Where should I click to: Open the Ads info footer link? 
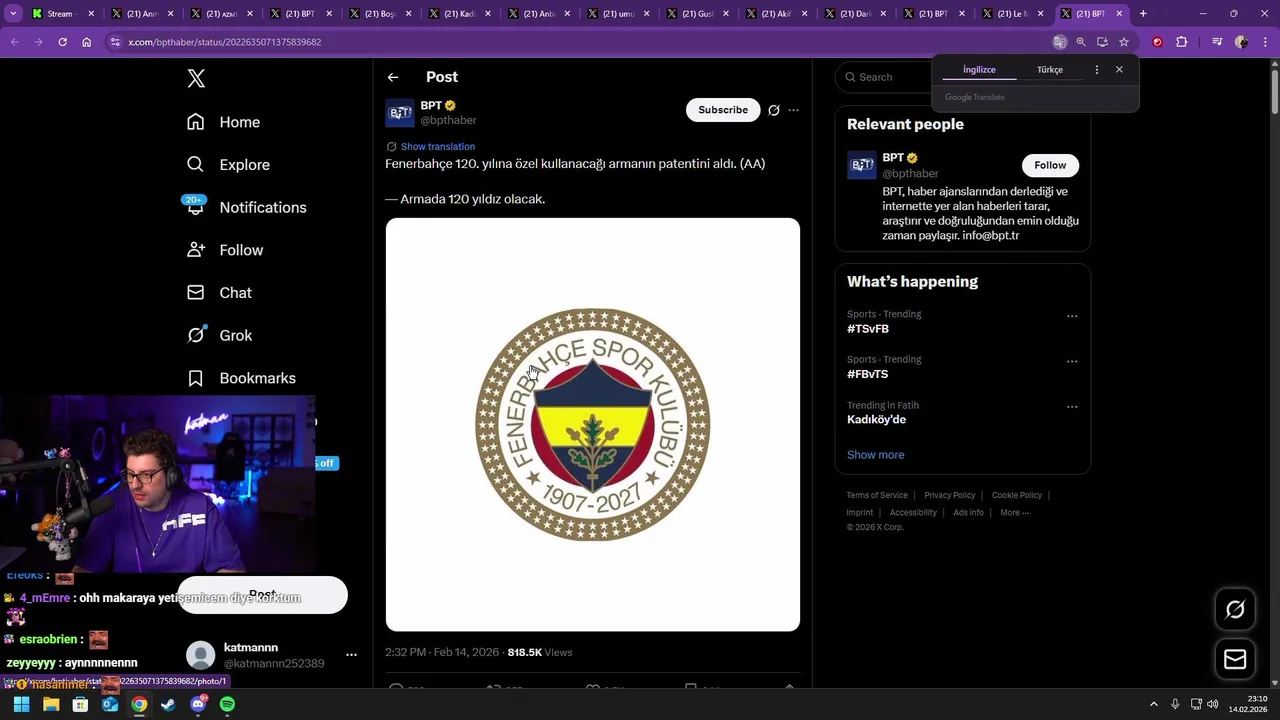[x=968, y=513]
